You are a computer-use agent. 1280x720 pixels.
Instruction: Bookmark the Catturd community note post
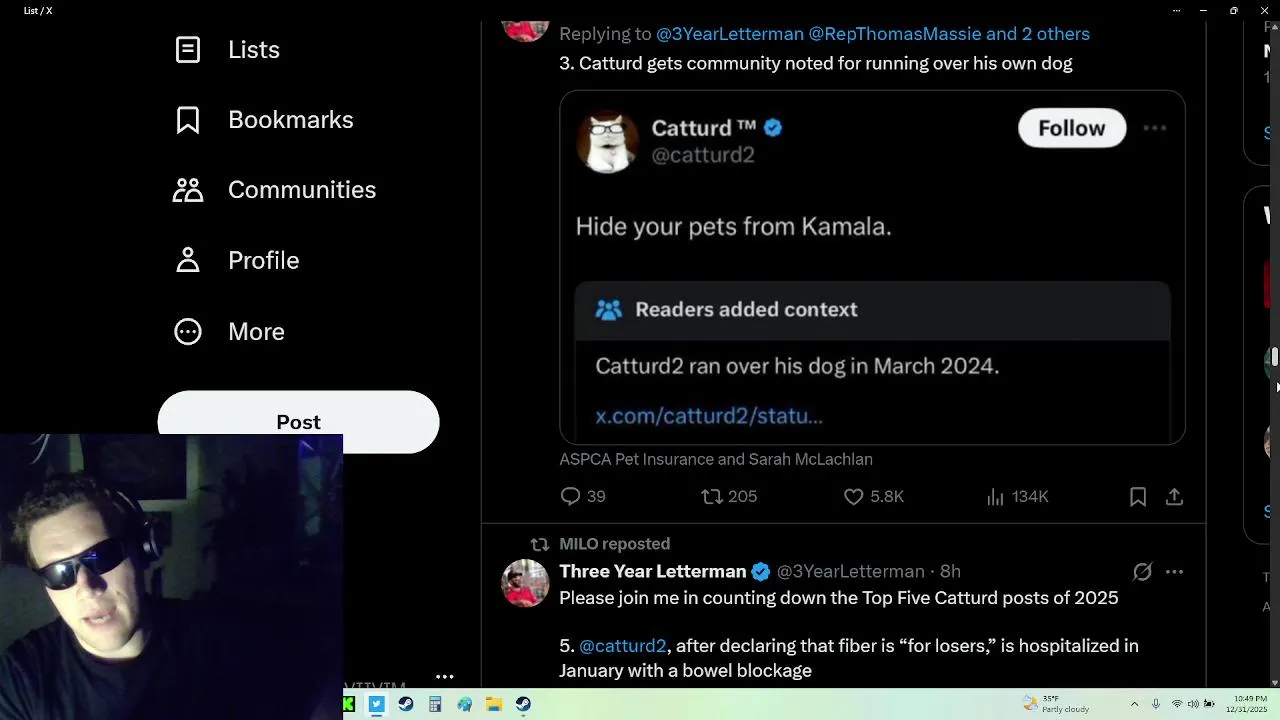[x=1138, y=496]
